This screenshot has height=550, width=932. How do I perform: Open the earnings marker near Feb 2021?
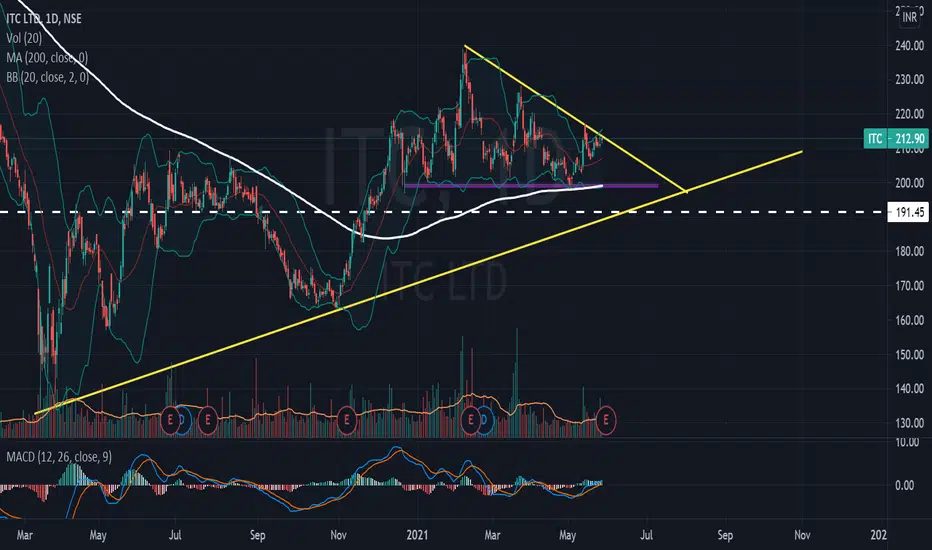click(x=471, y=420)
